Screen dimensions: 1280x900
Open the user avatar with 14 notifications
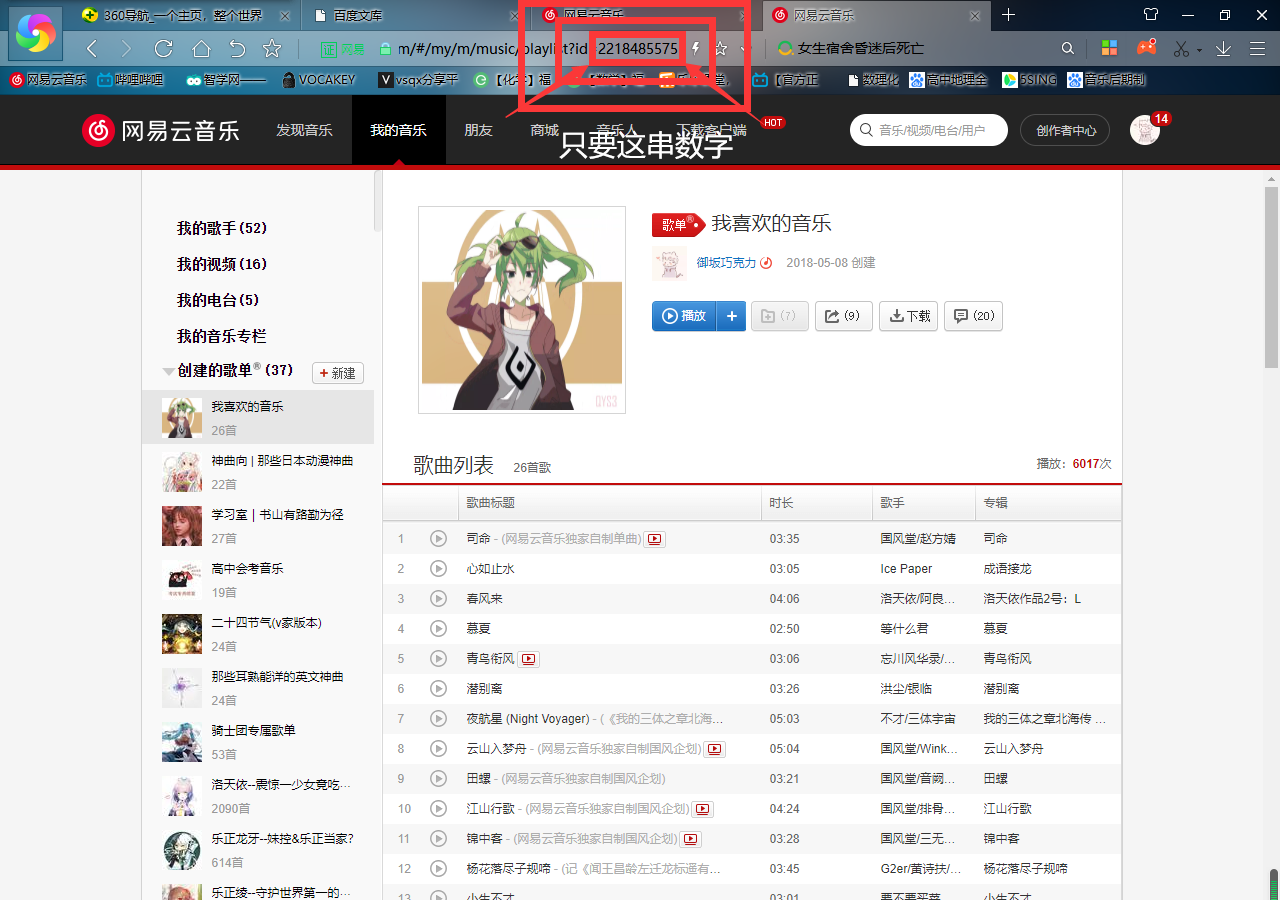1144,130
